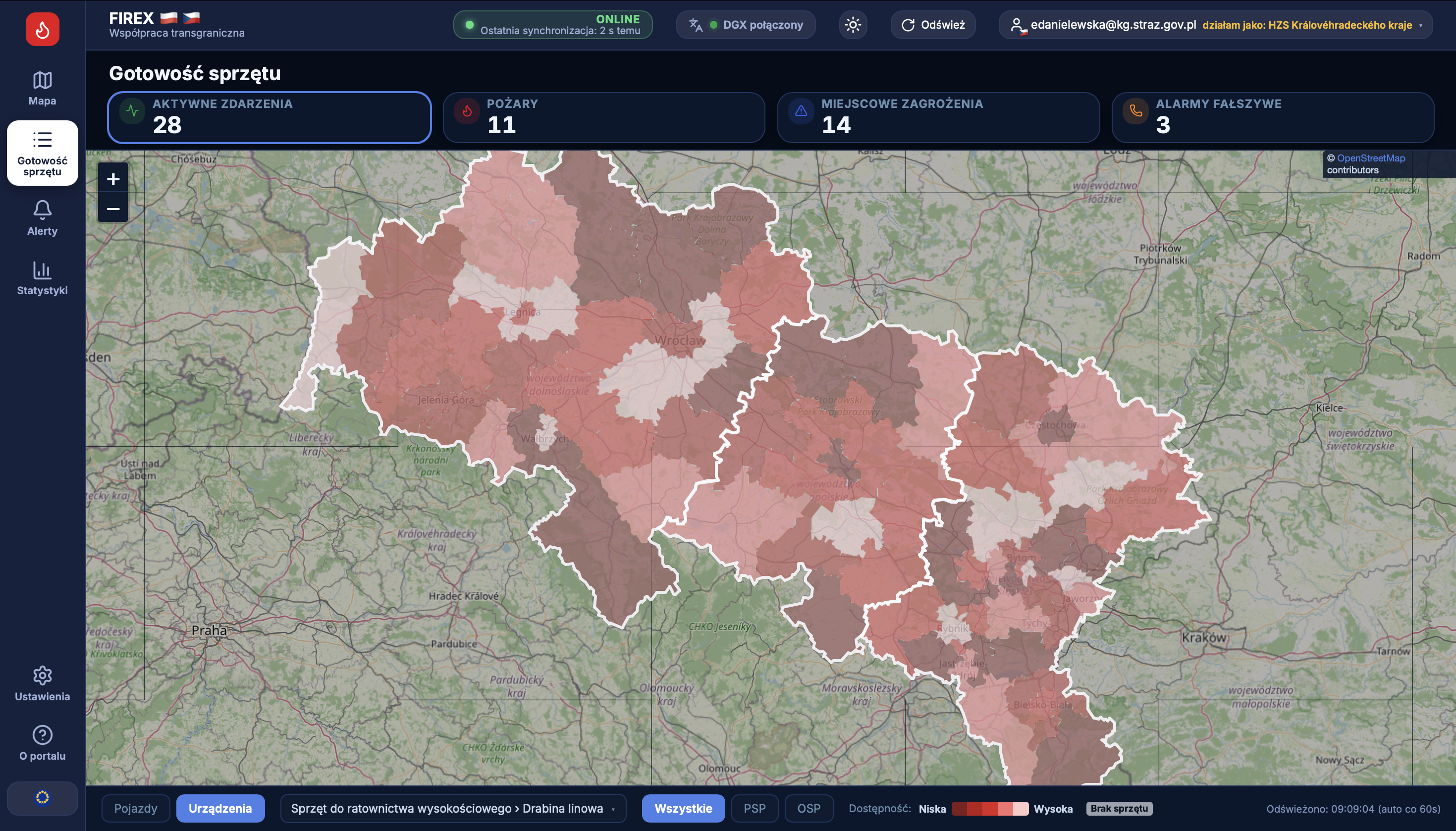Click the Aktywne zdarzenia activity icon
The height and width of the screenshot is (831, 1456).
coord(132,111)
